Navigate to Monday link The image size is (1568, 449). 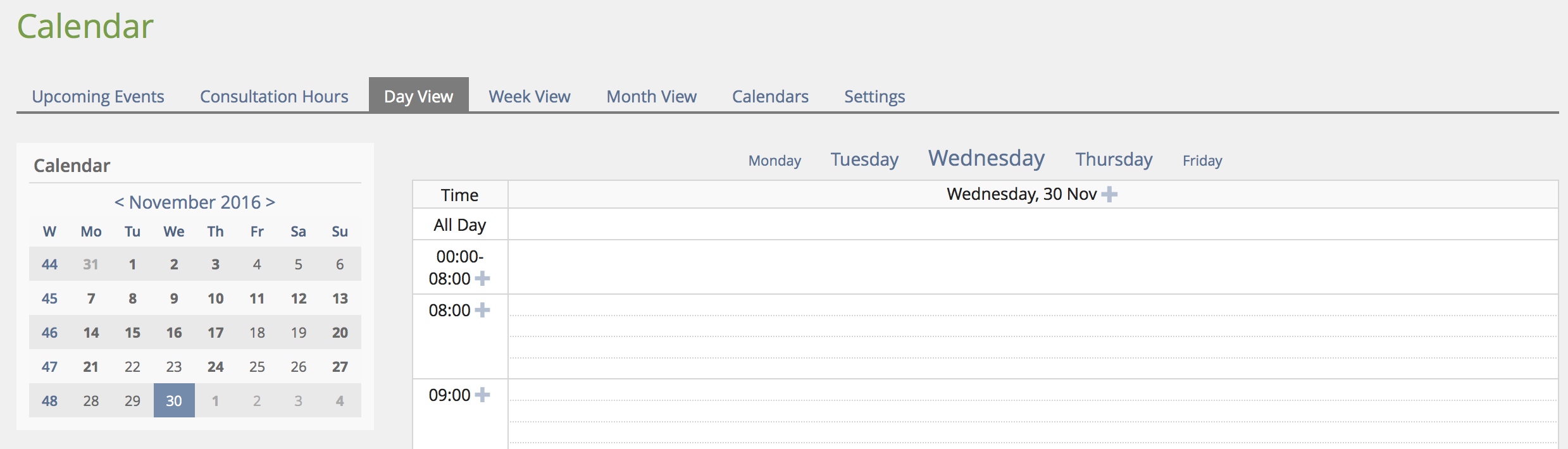click(775, 161)
